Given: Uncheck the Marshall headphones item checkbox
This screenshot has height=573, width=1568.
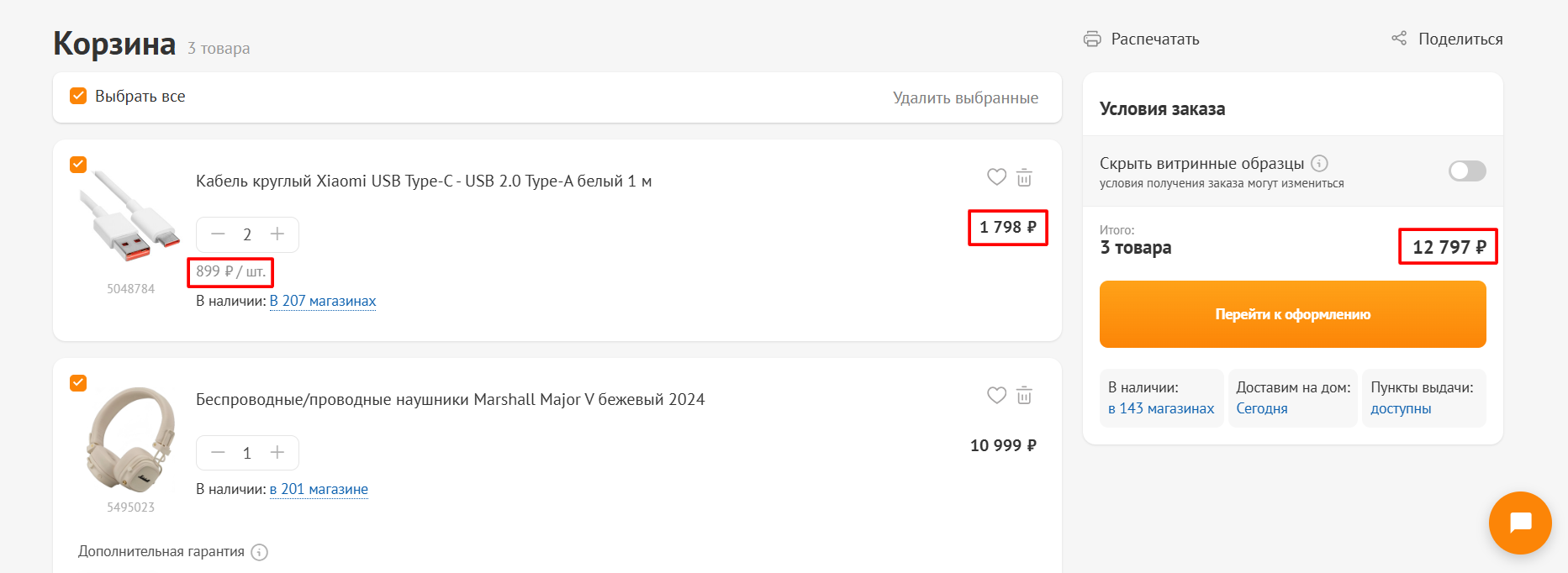Looking at the screenshot, I should coord(78,383).
